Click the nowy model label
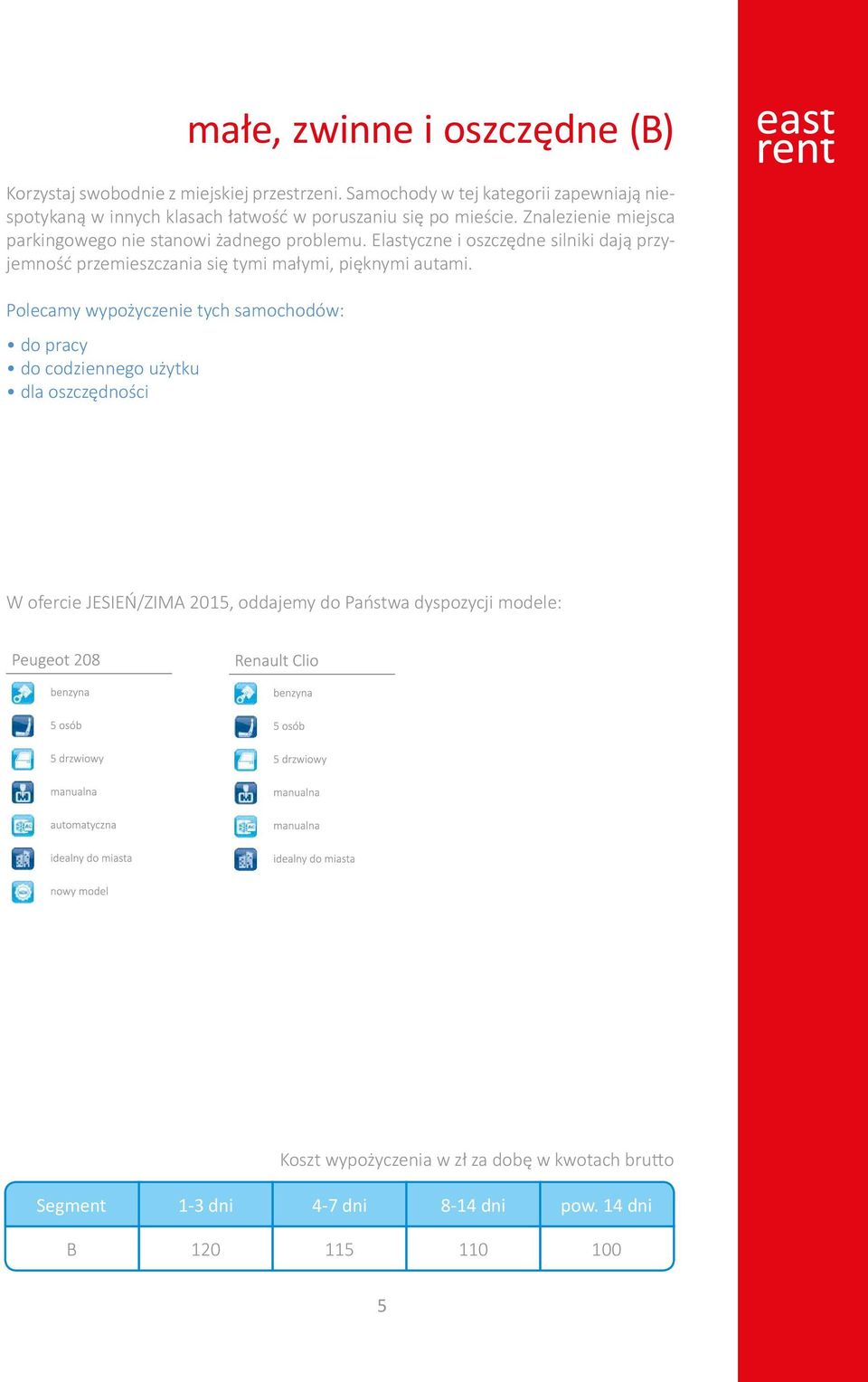The height and width of the screenshot is (1382, 868). click(80, 892)
